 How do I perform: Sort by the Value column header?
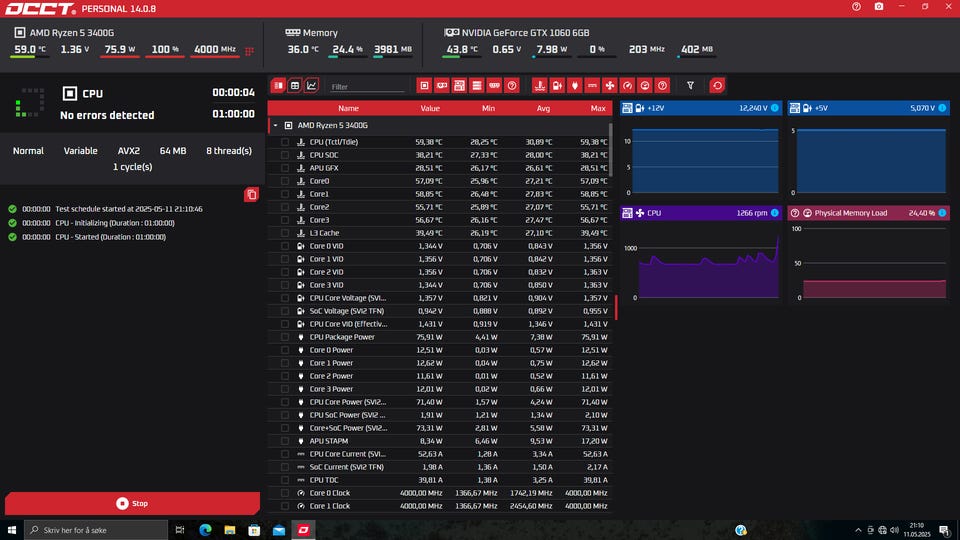(430, 108)
